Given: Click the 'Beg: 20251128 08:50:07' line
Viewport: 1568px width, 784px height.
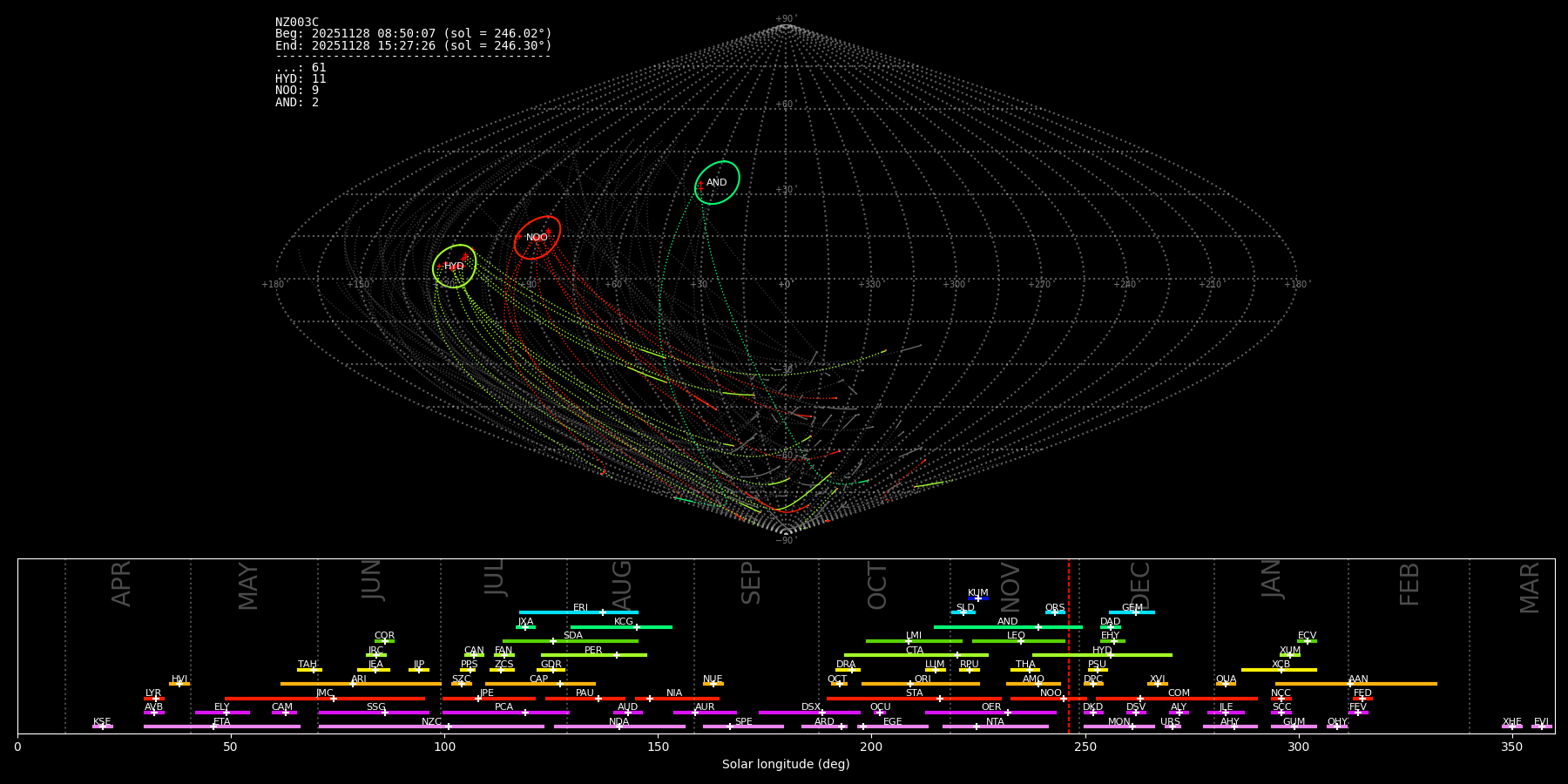Looking at the screenshot, I should tap(414, 34).
